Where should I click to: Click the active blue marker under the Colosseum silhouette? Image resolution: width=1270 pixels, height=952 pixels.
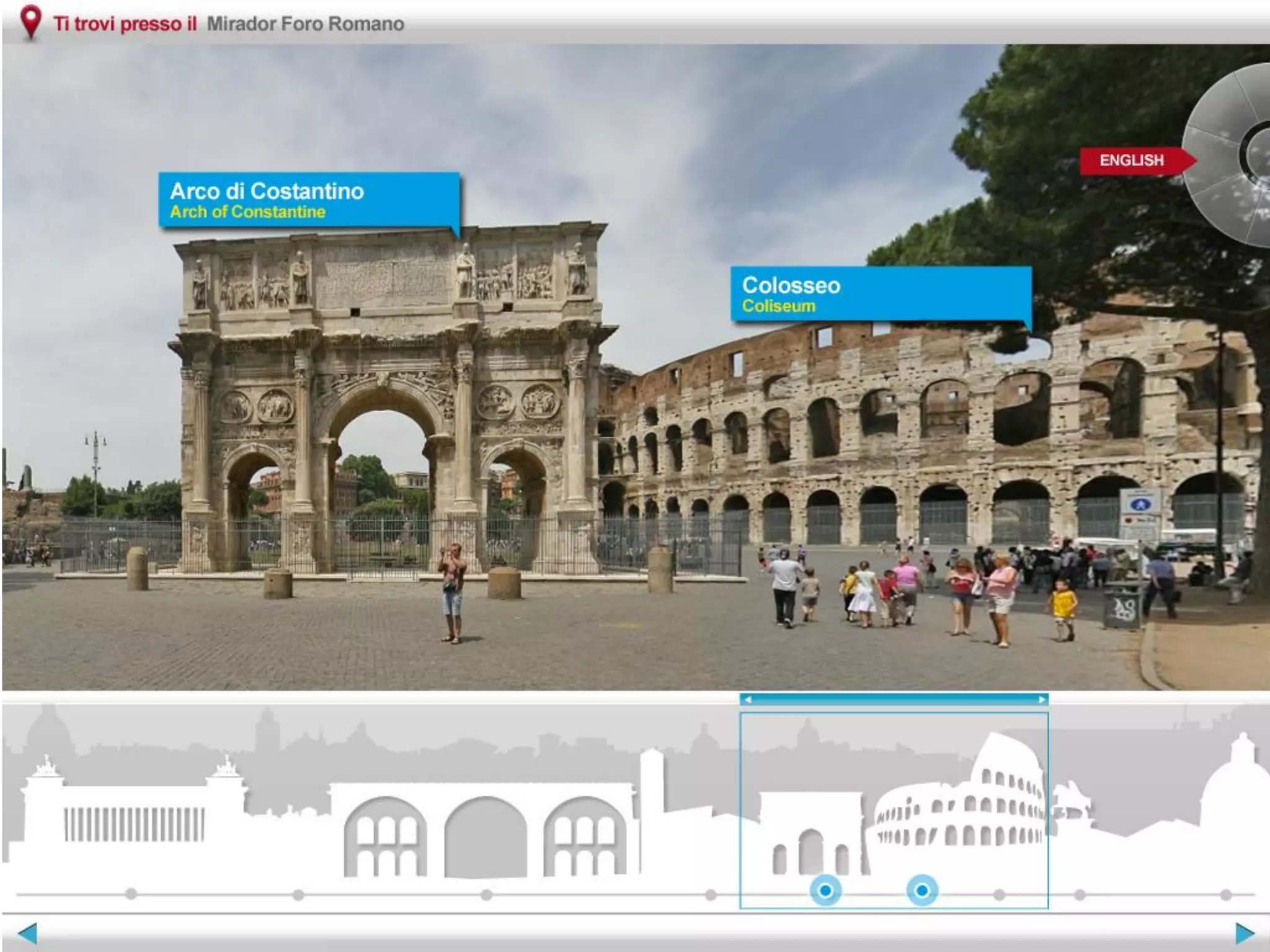(x=922, y=891)
